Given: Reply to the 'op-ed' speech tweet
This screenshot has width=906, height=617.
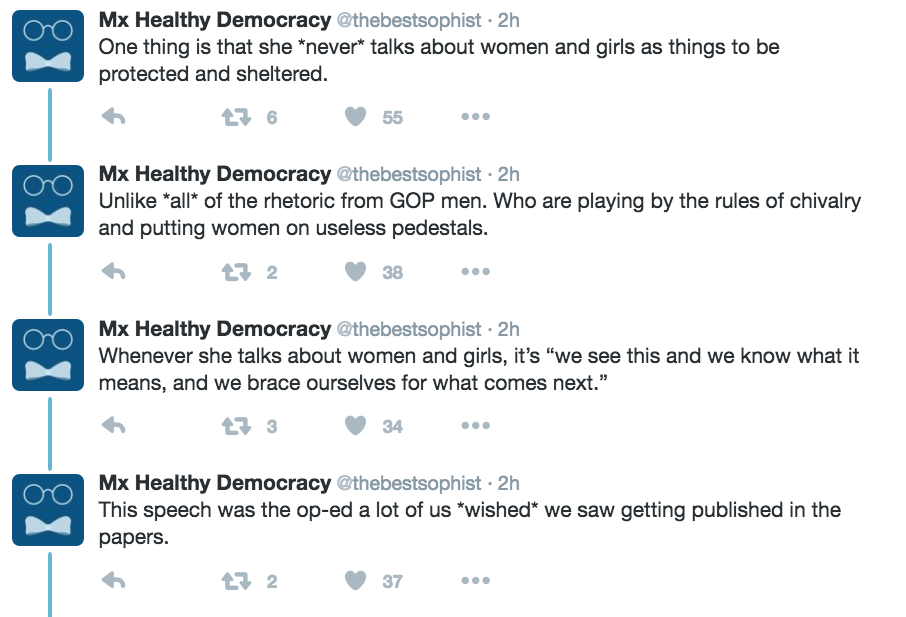Looking at the screenshot, I should (x=113, y=581).
